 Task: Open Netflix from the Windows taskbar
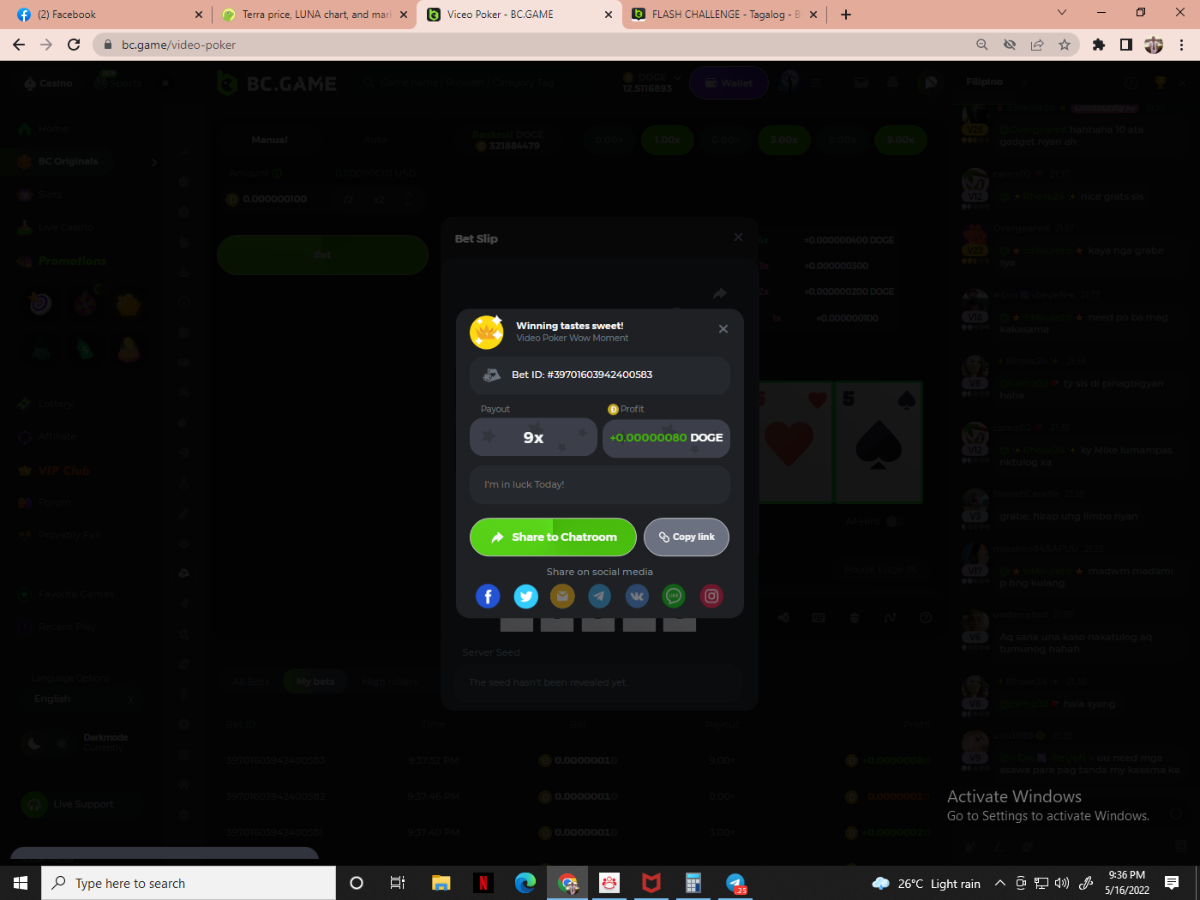(483, 883)
